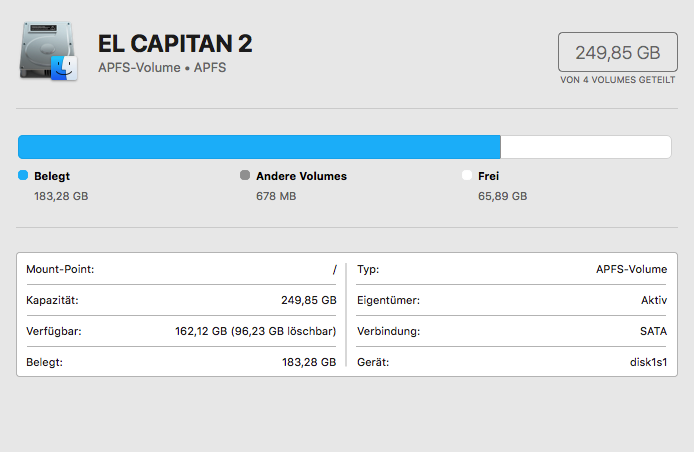Click the white free portion of storage bar

coord(585,147)
